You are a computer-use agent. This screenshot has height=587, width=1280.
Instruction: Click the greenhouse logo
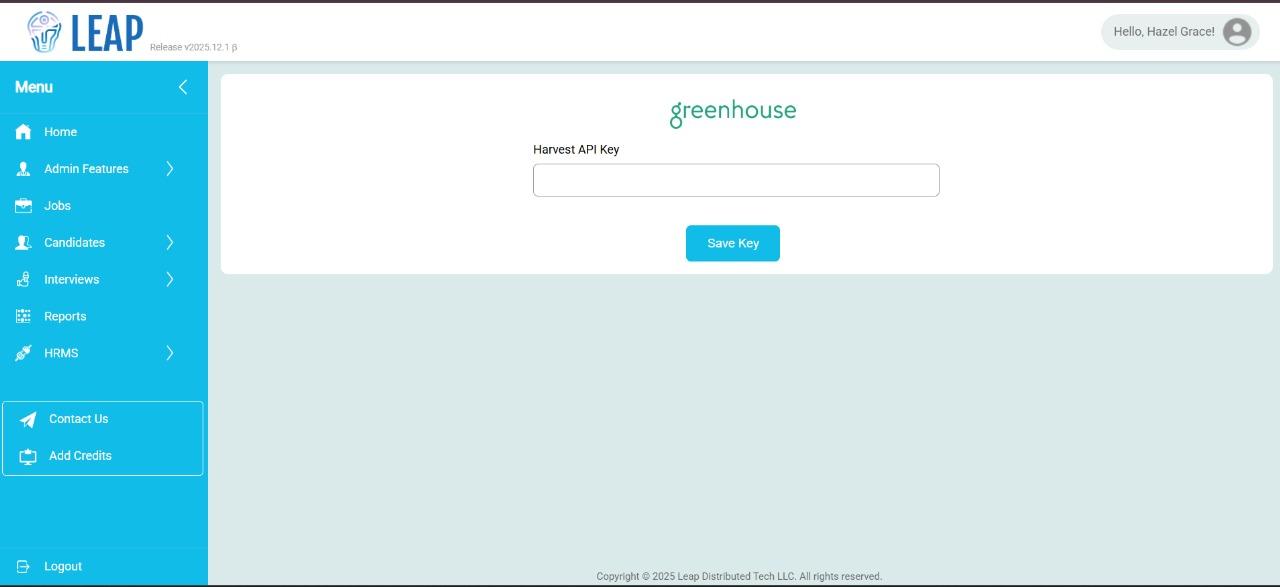tap(733, 112)
